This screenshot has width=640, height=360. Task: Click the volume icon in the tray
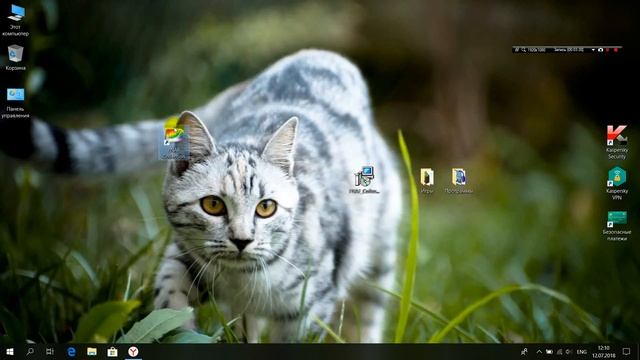coord(569,351)
